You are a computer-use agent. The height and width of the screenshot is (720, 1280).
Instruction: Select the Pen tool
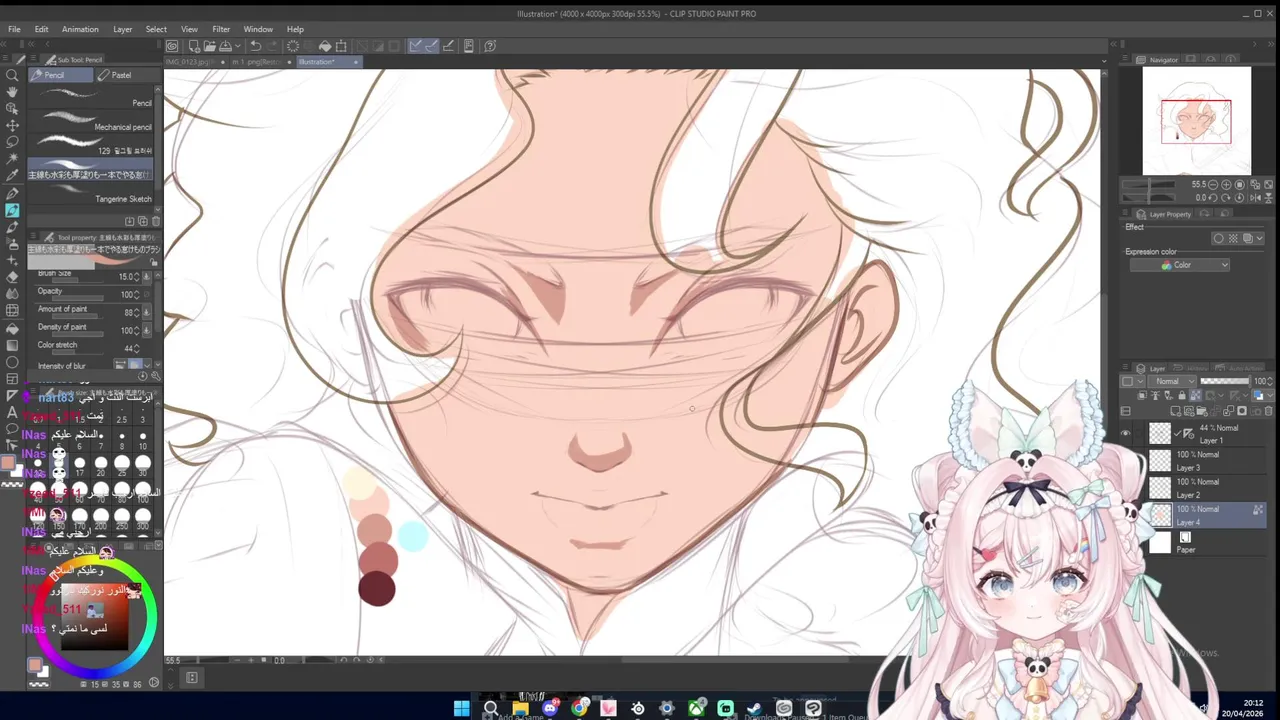pos(12,193)
